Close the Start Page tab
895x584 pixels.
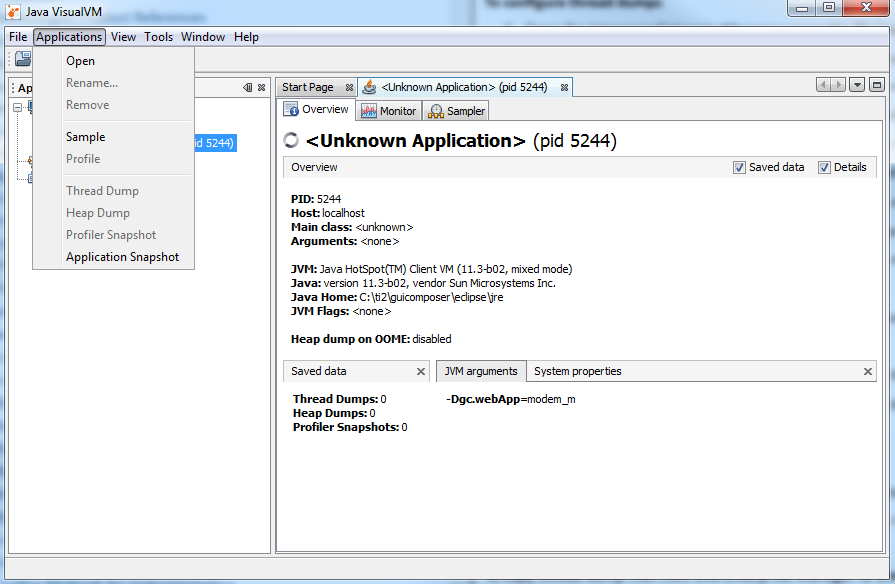(349, 87)
